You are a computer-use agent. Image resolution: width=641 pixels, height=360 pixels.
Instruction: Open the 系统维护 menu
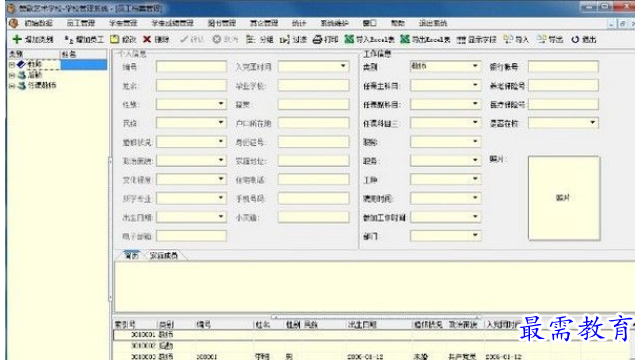point(334,23)
